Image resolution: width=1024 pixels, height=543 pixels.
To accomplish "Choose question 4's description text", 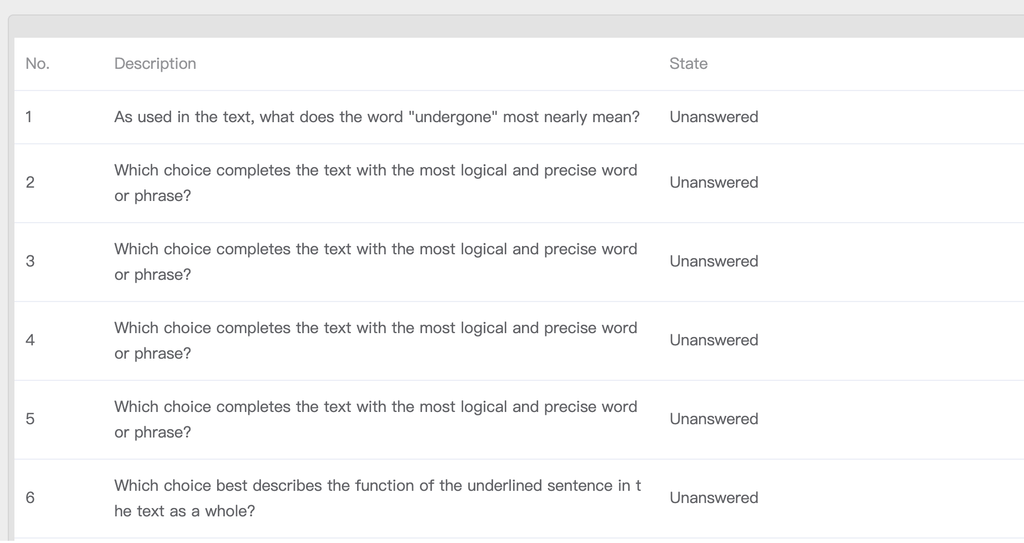I will (375, 341).
